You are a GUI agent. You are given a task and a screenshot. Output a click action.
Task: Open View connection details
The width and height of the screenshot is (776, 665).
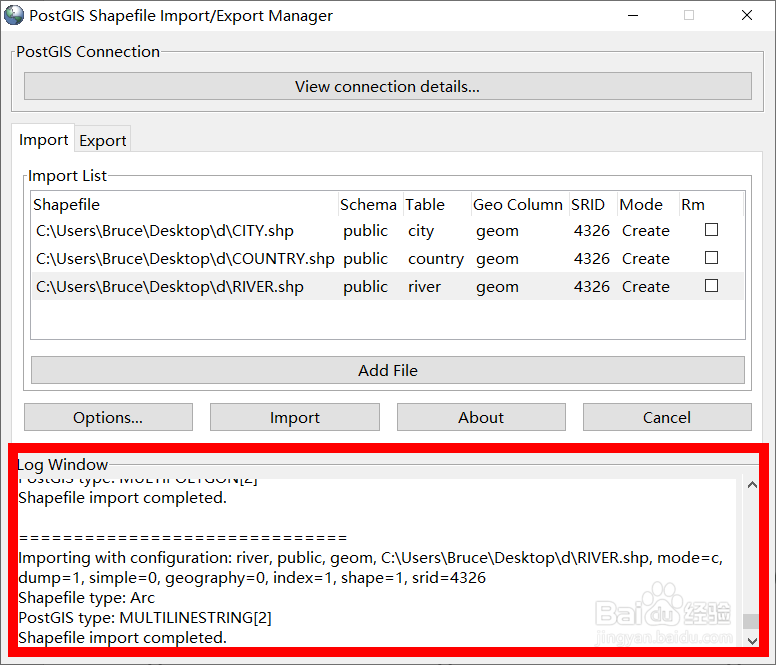[x=387, y=87]
